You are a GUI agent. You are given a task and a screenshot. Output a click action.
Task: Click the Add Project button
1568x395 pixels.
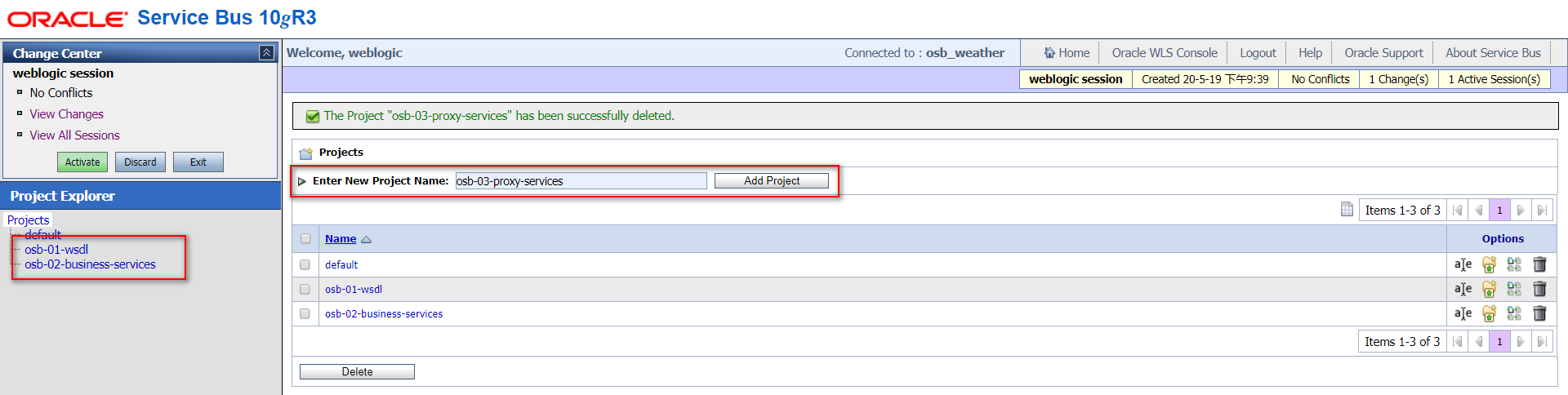pos(772,180)
